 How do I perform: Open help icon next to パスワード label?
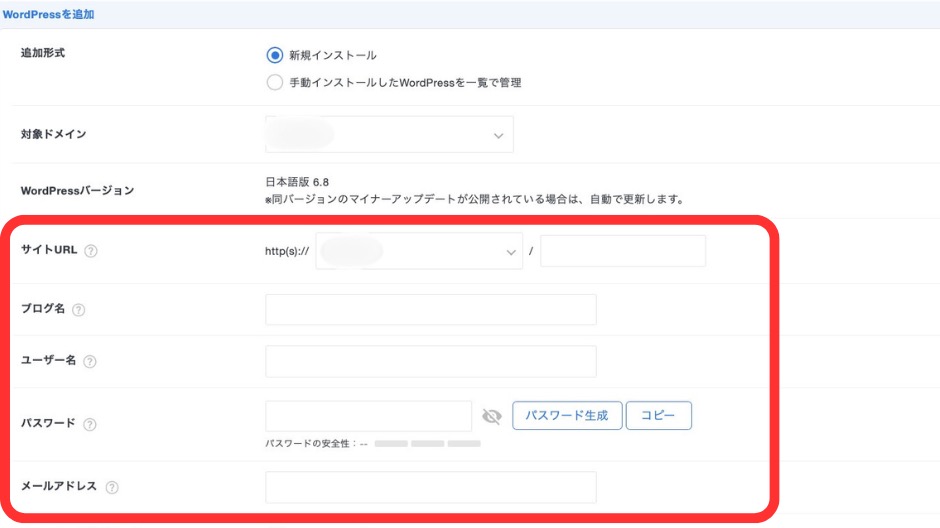pyautogui.click(x=90, y=424)
